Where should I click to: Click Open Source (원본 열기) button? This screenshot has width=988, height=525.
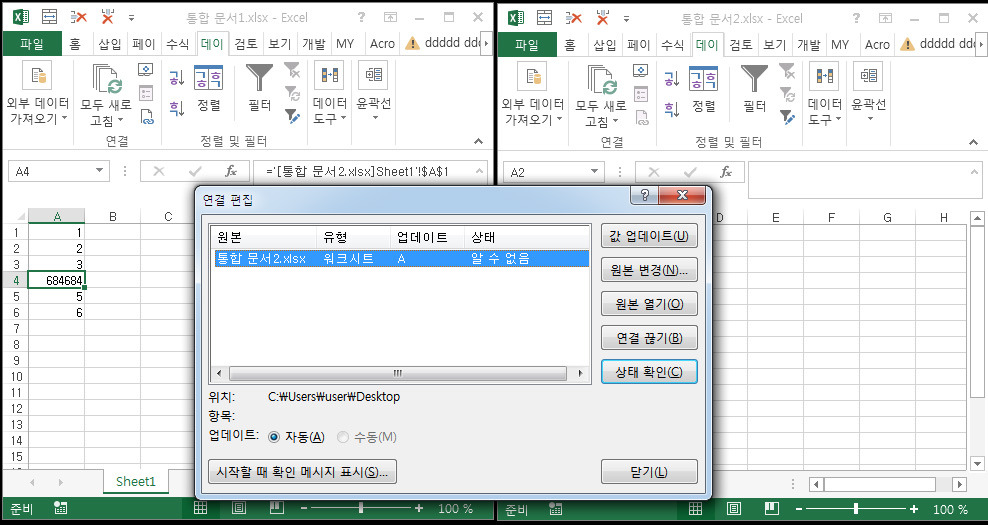(x=649, y=304)
